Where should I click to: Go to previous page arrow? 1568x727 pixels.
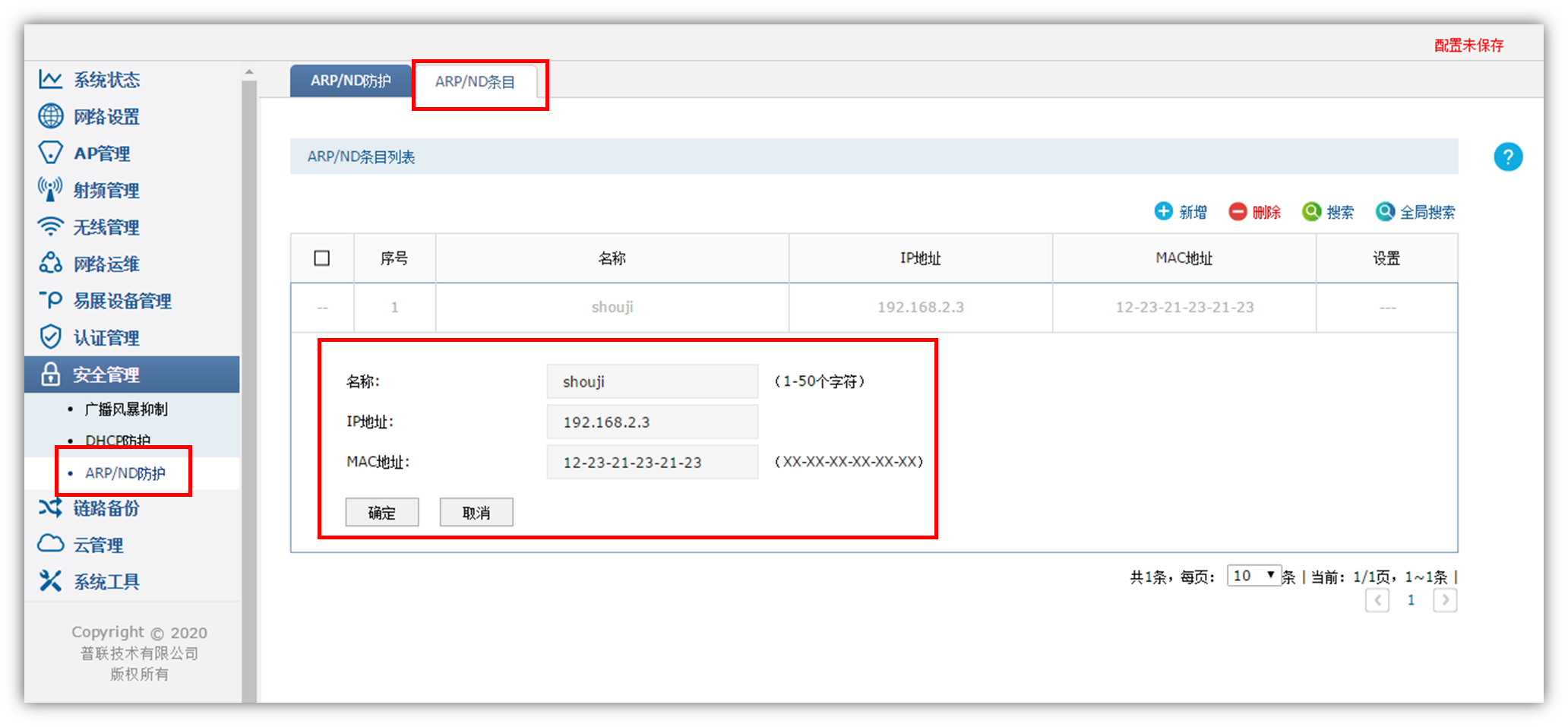point(1377,600)
